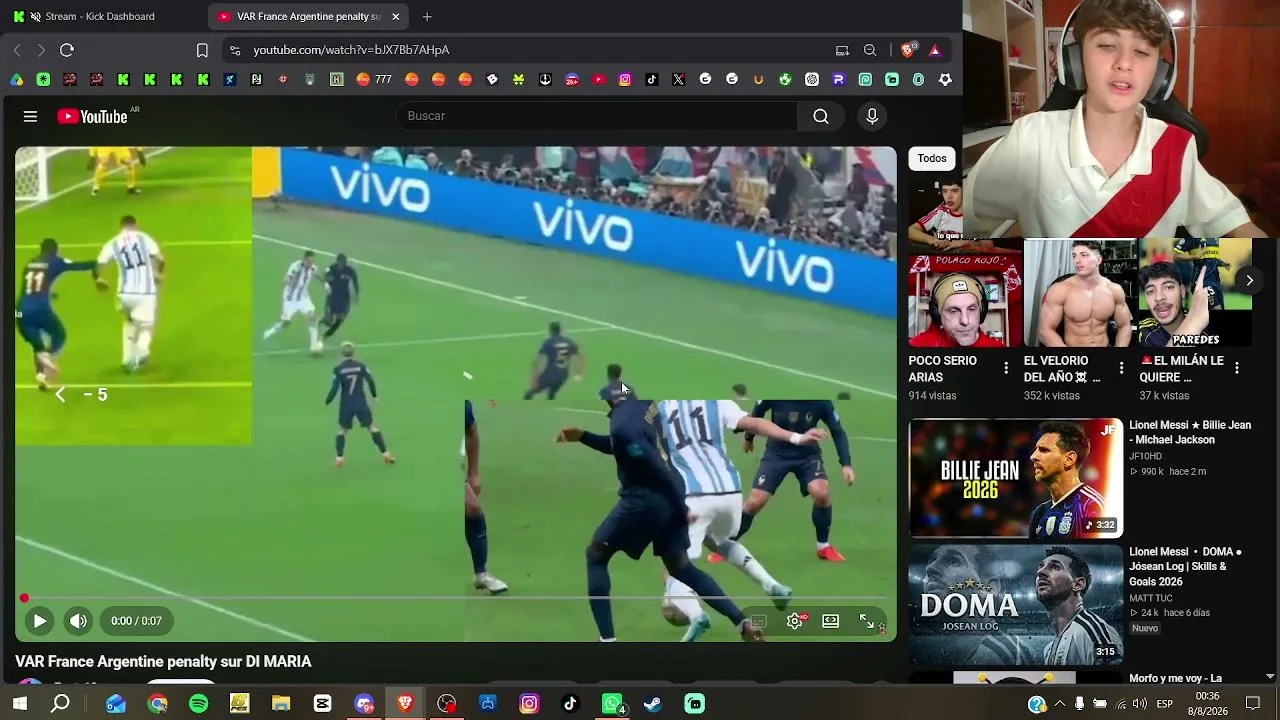Open site settings icon beside the URL
Screen dimensions: 1280x720
(234, 50)
